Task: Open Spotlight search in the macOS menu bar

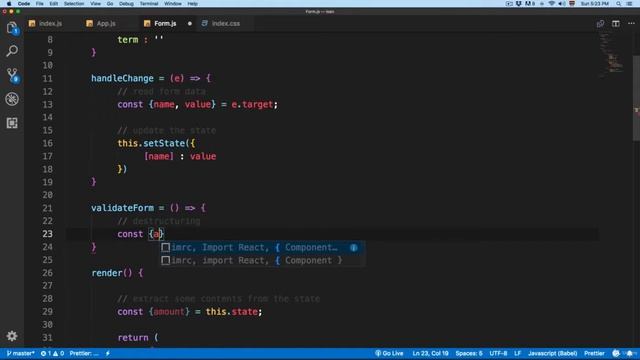Action: 619,4
